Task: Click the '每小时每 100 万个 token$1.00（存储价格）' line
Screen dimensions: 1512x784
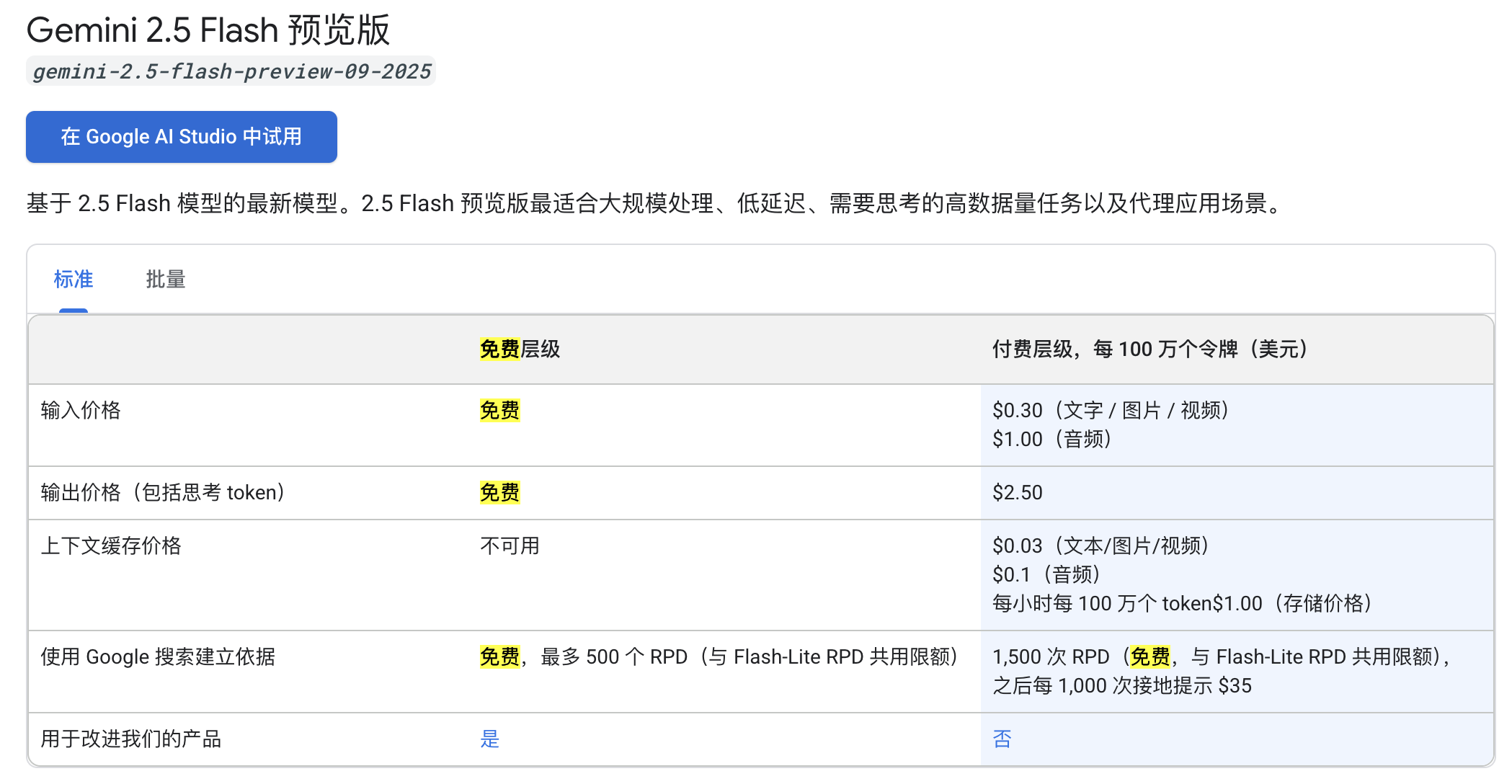Action: [1183, 604]
